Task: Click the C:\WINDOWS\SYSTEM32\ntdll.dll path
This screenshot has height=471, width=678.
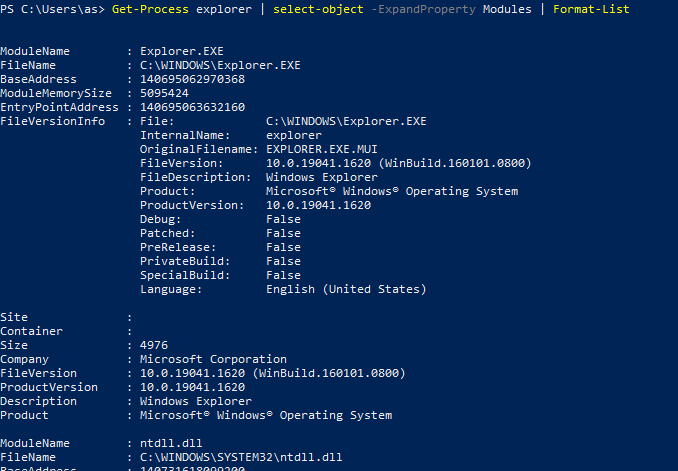Action: (241, 457)
